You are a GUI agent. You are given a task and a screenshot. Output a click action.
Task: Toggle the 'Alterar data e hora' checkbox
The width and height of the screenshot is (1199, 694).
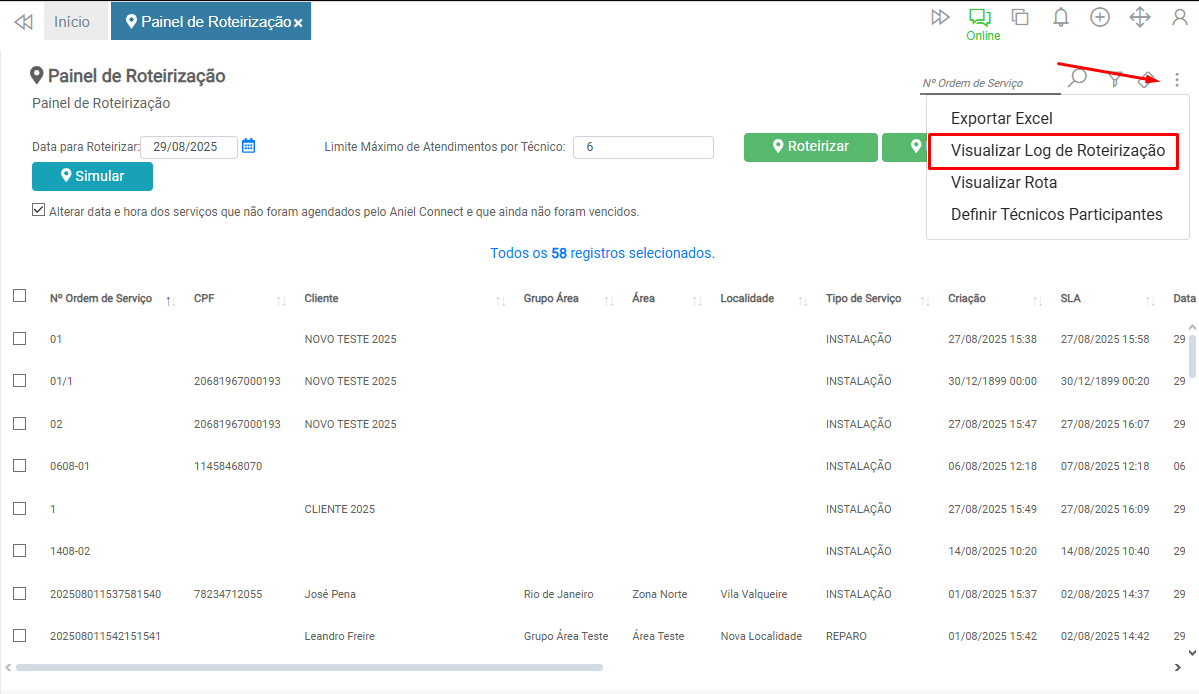tap(39, 211)
